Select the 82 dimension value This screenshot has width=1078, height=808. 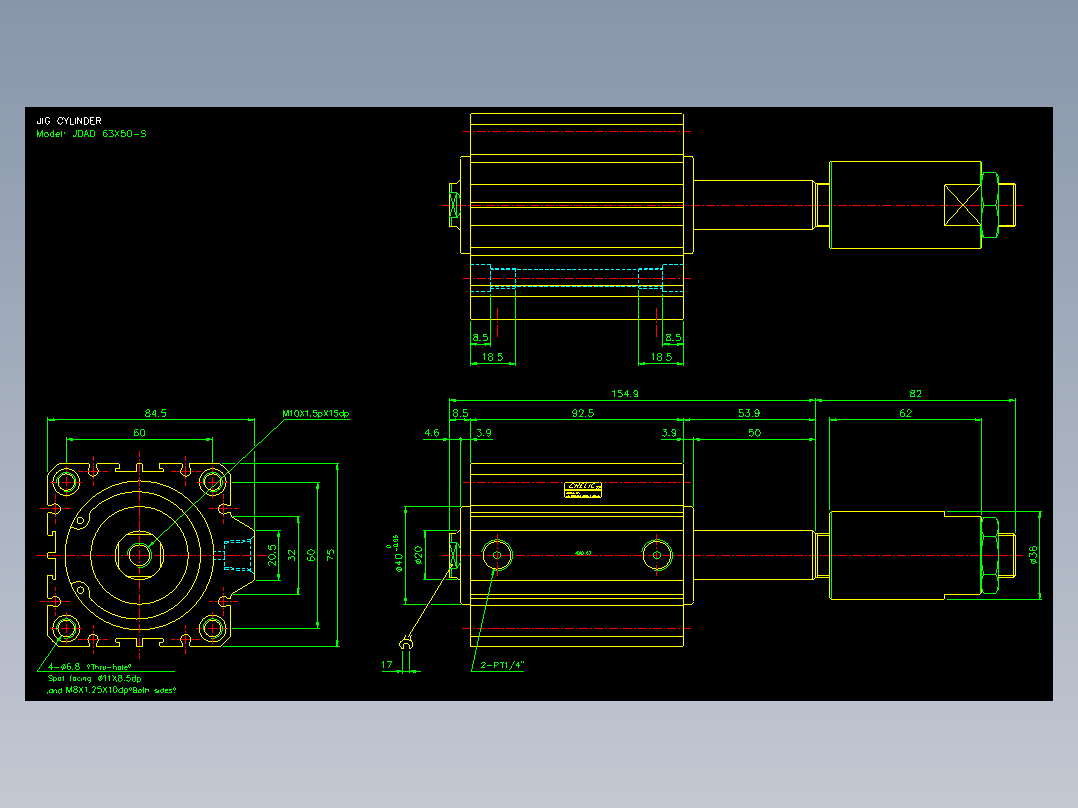pos(915,394)
